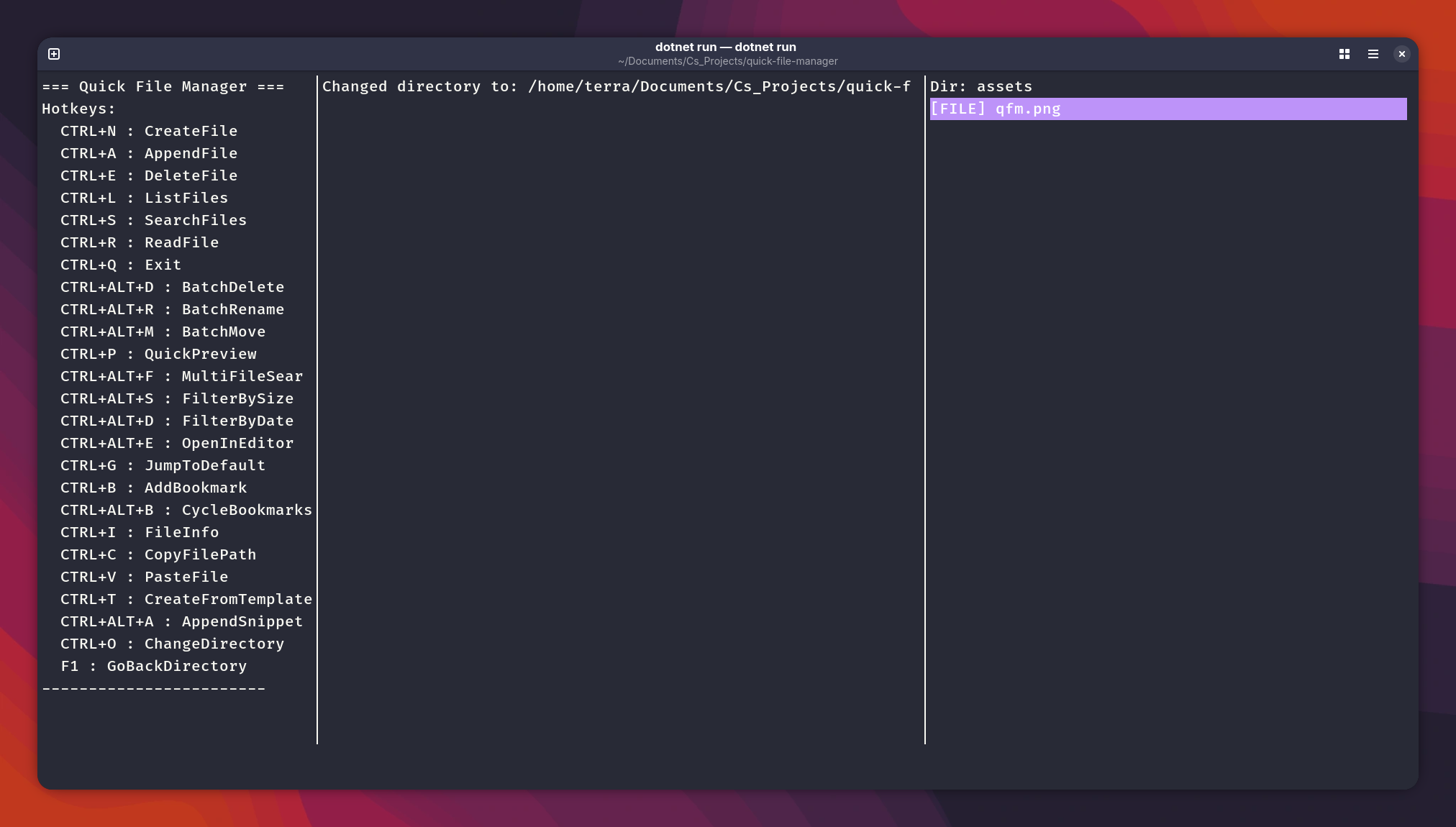The height and width of the screenshot is (827, 1456).
Task: Click the CTRL+N CreateFile hotkey line
Action: [149, 132]
